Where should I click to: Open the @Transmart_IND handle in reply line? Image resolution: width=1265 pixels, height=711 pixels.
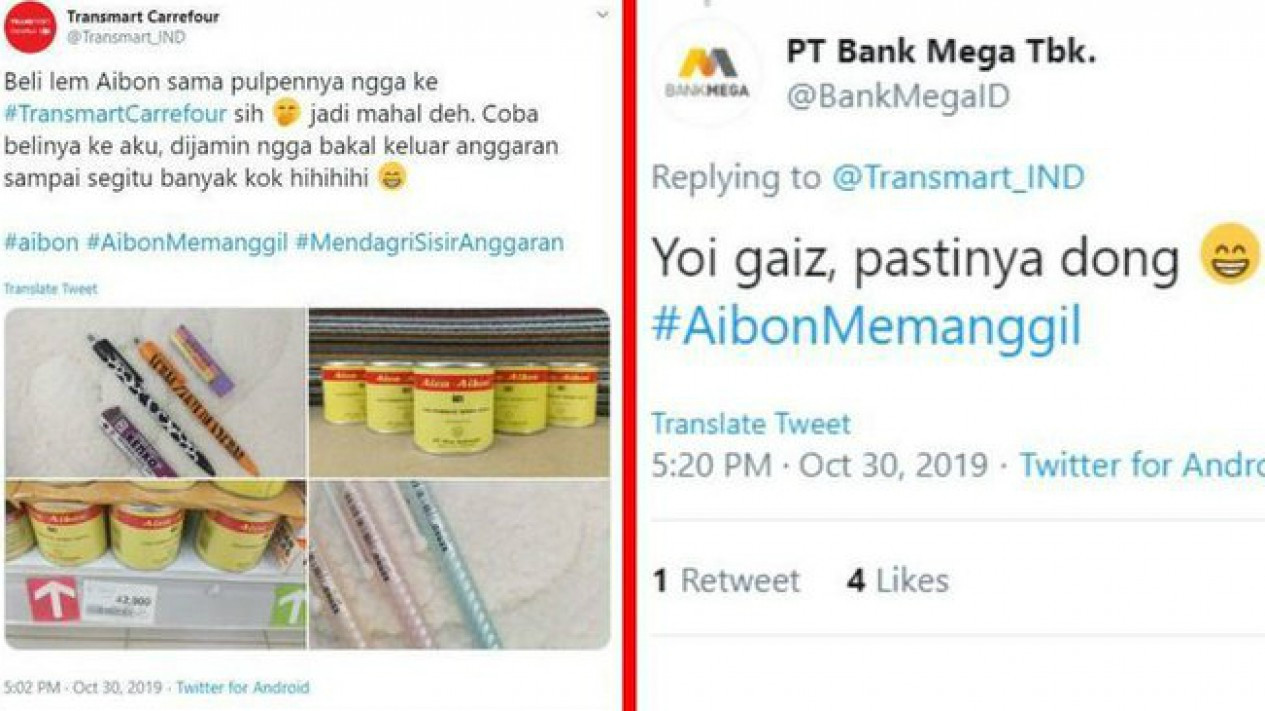click(x=958, y=177)
